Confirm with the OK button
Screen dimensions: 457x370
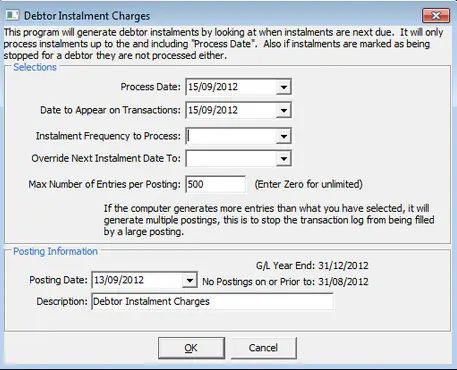191,348
